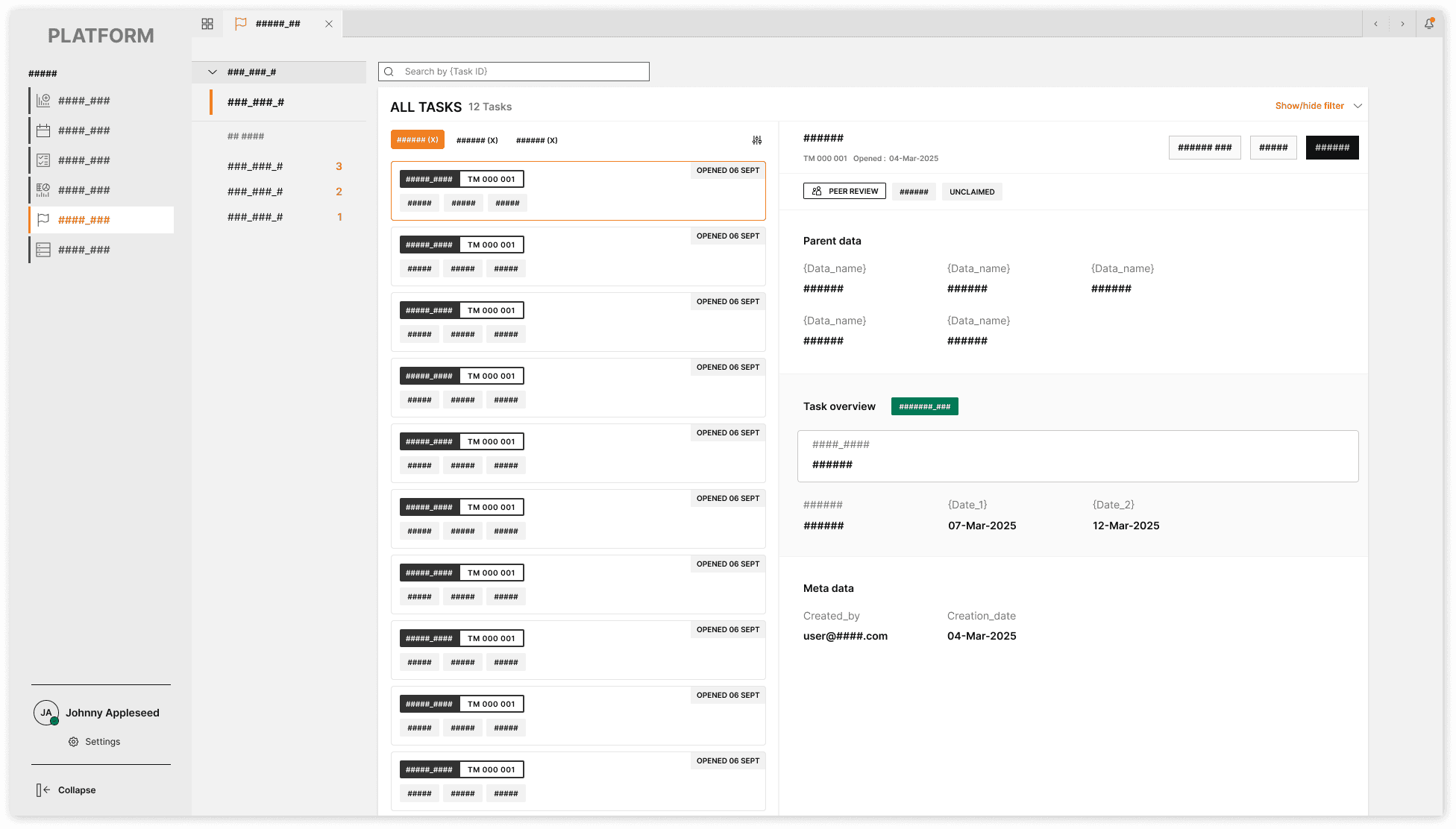Collapse the ###_###_# tree section chevron
Image resolution: width=1456 pixels, height=829 pixels.
[x=213, y=72]
